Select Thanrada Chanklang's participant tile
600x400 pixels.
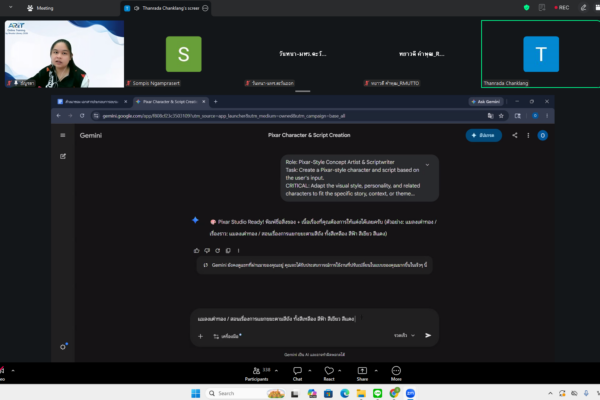point(541,54)
